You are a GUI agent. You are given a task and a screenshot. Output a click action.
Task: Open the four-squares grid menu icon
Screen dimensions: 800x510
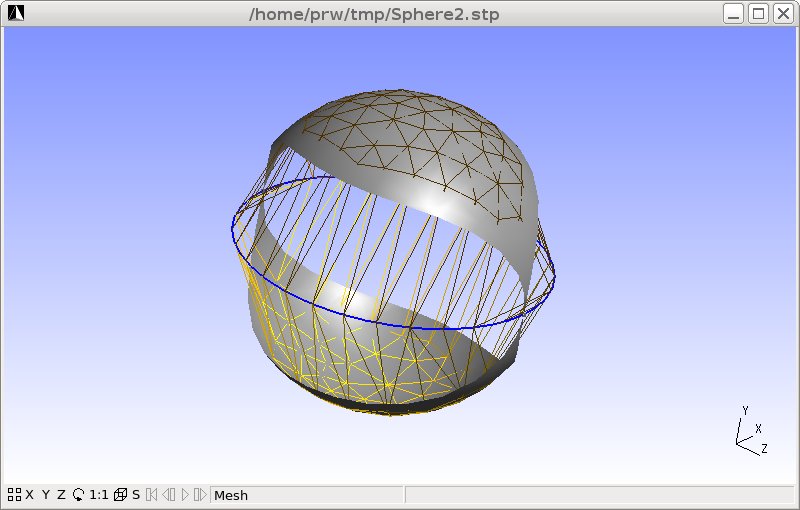click(x=14, y=495)
